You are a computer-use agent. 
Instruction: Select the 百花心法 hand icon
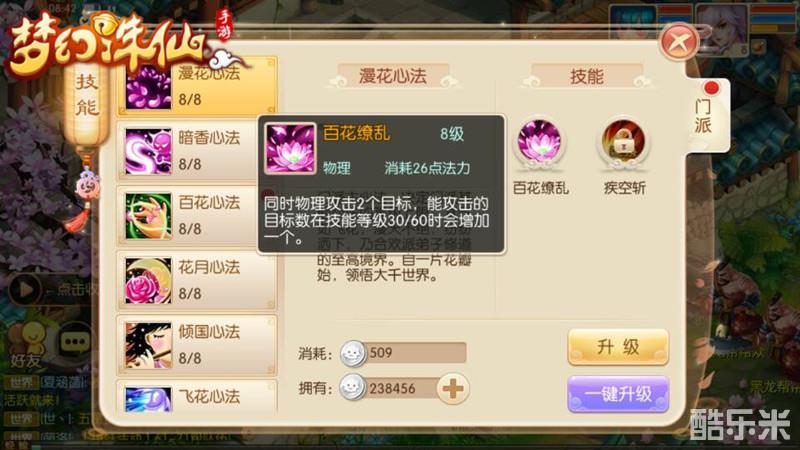(x=148, y=216)
